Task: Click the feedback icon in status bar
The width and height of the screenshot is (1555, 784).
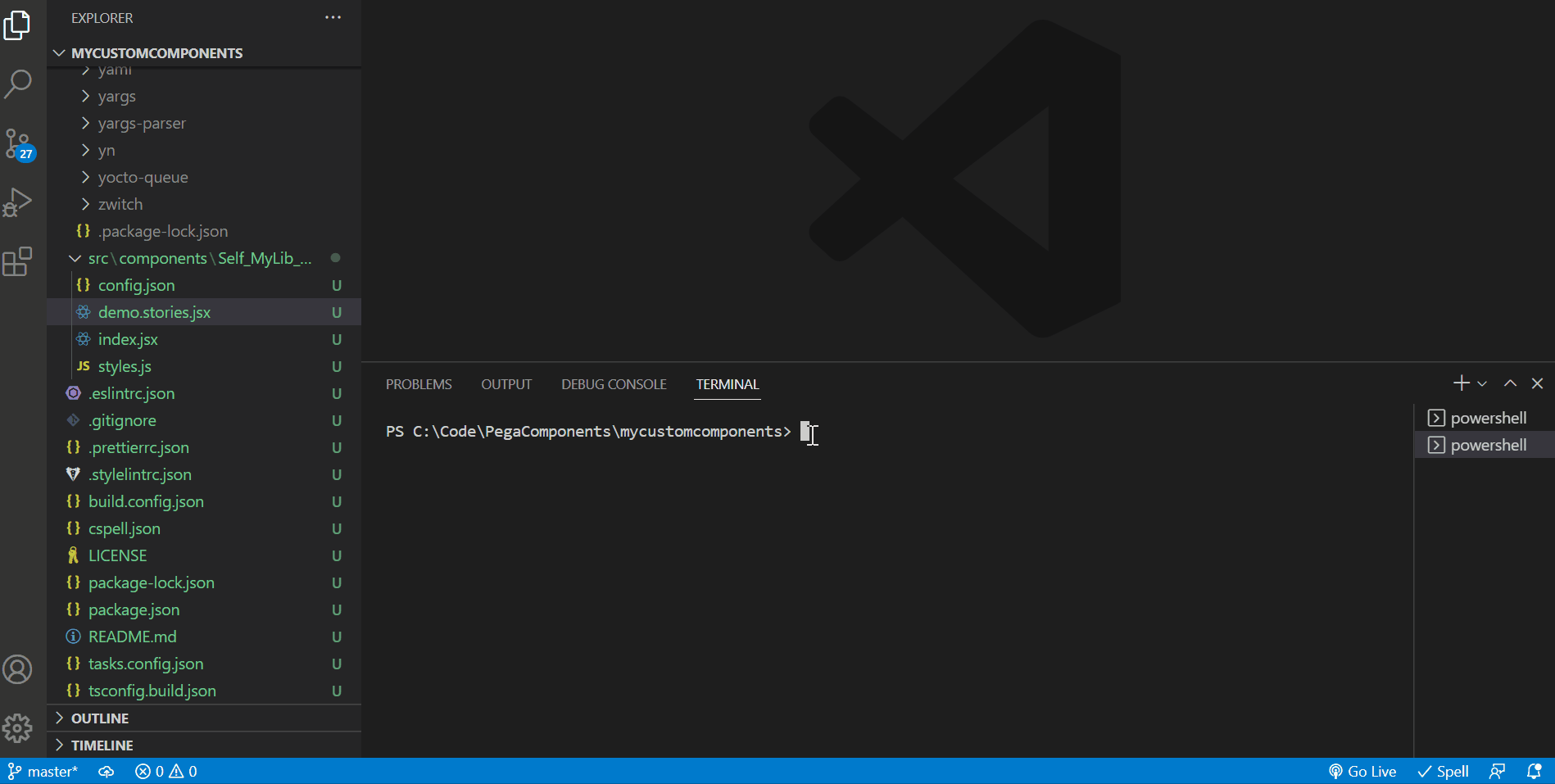Action: pos(1497,772)
